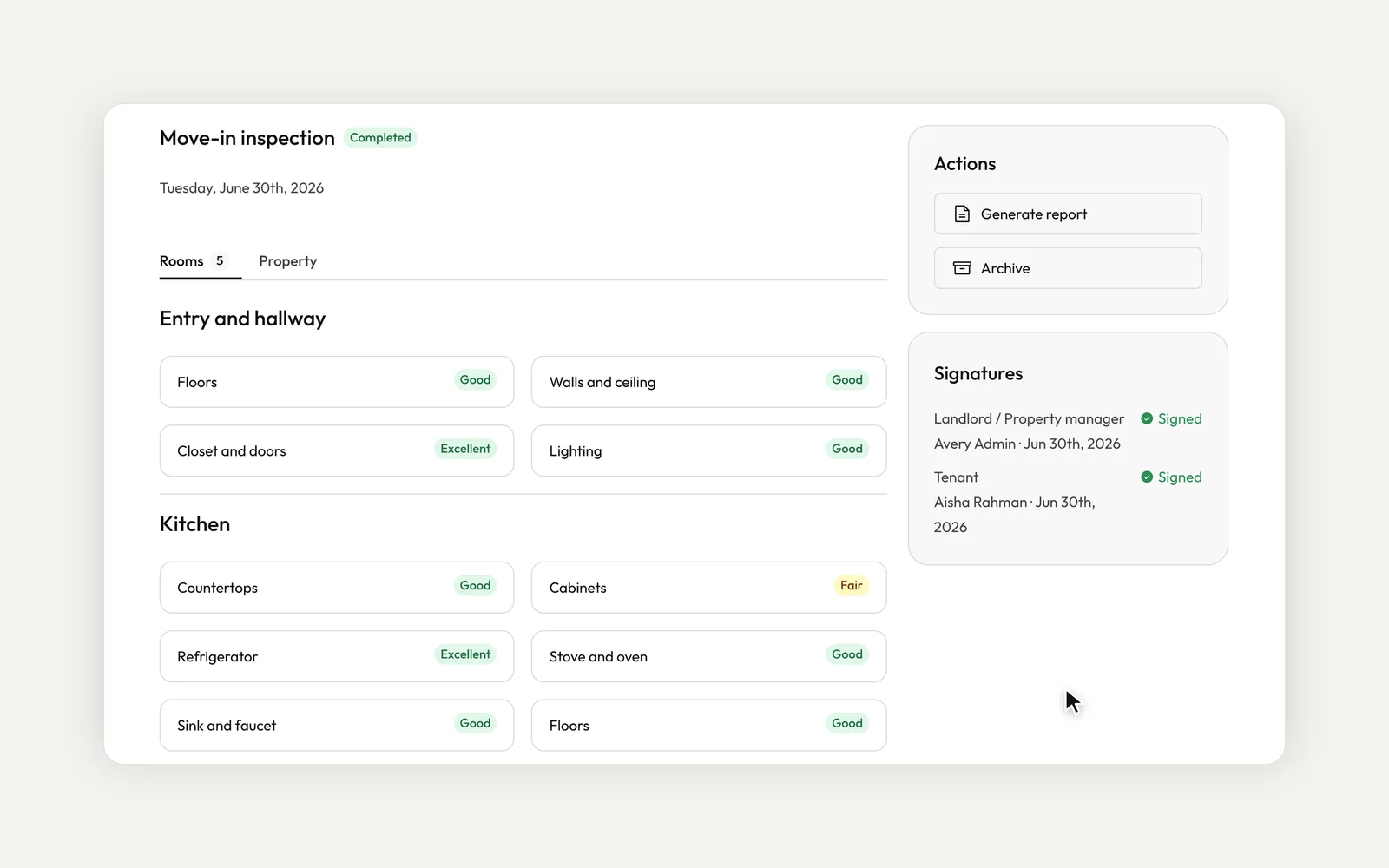Click the Good badge on Countertops

[475, 585]
